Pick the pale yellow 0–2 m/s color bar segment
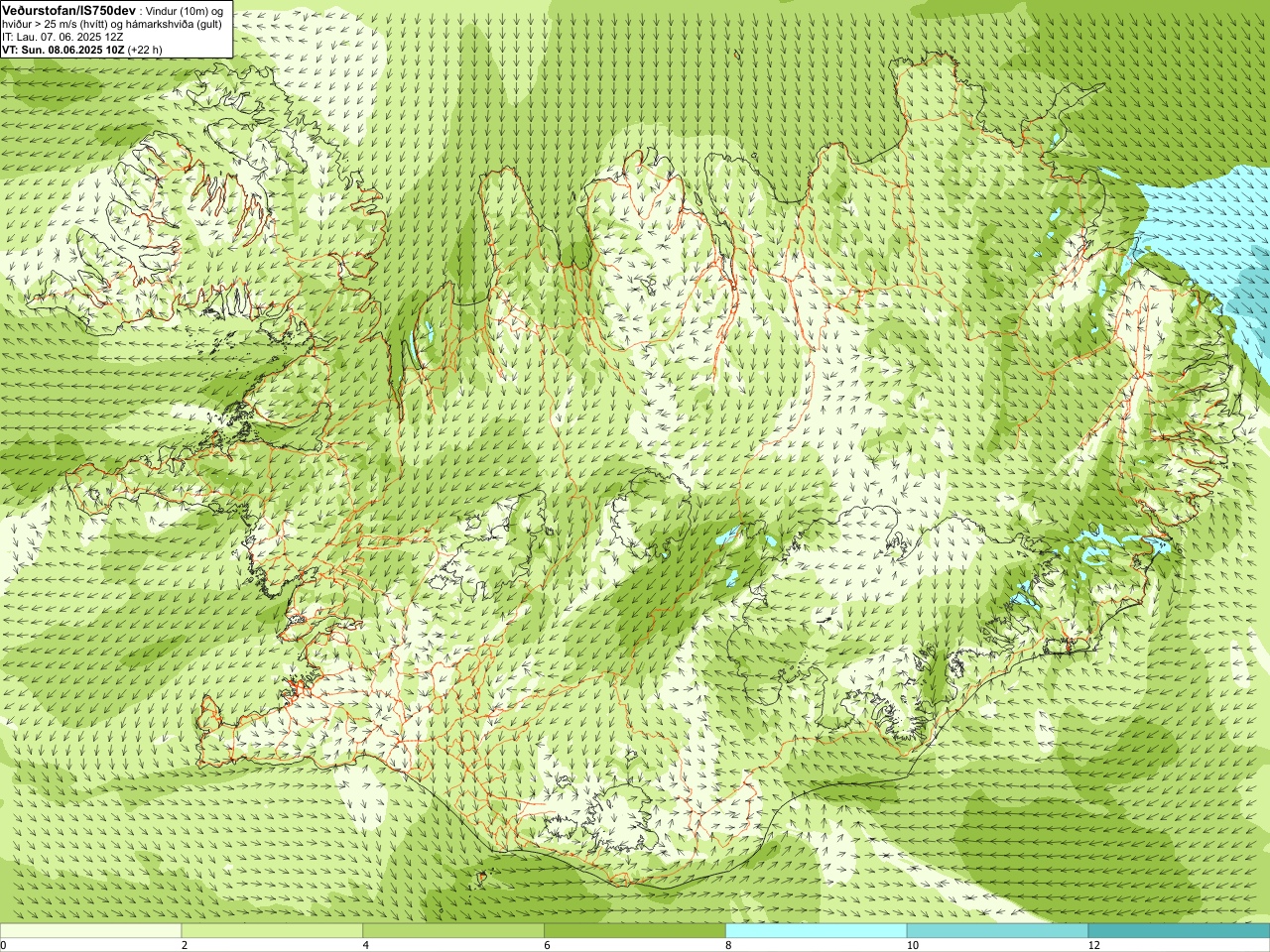Viewport: 1270px width, 952px height. point(90,931)
